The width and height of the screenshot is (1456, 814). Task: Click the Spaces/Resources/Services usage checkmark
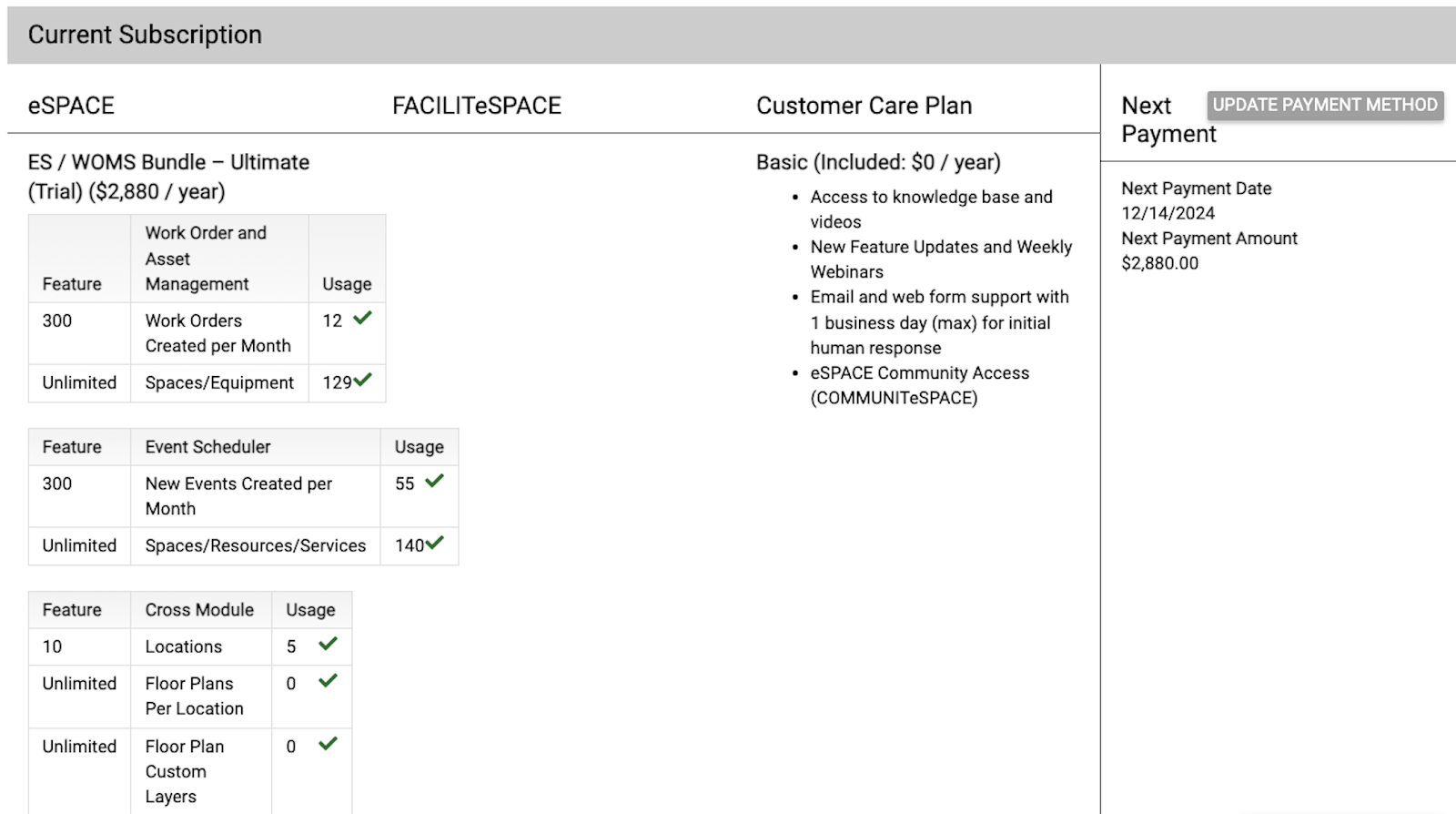tap(435, 543)
